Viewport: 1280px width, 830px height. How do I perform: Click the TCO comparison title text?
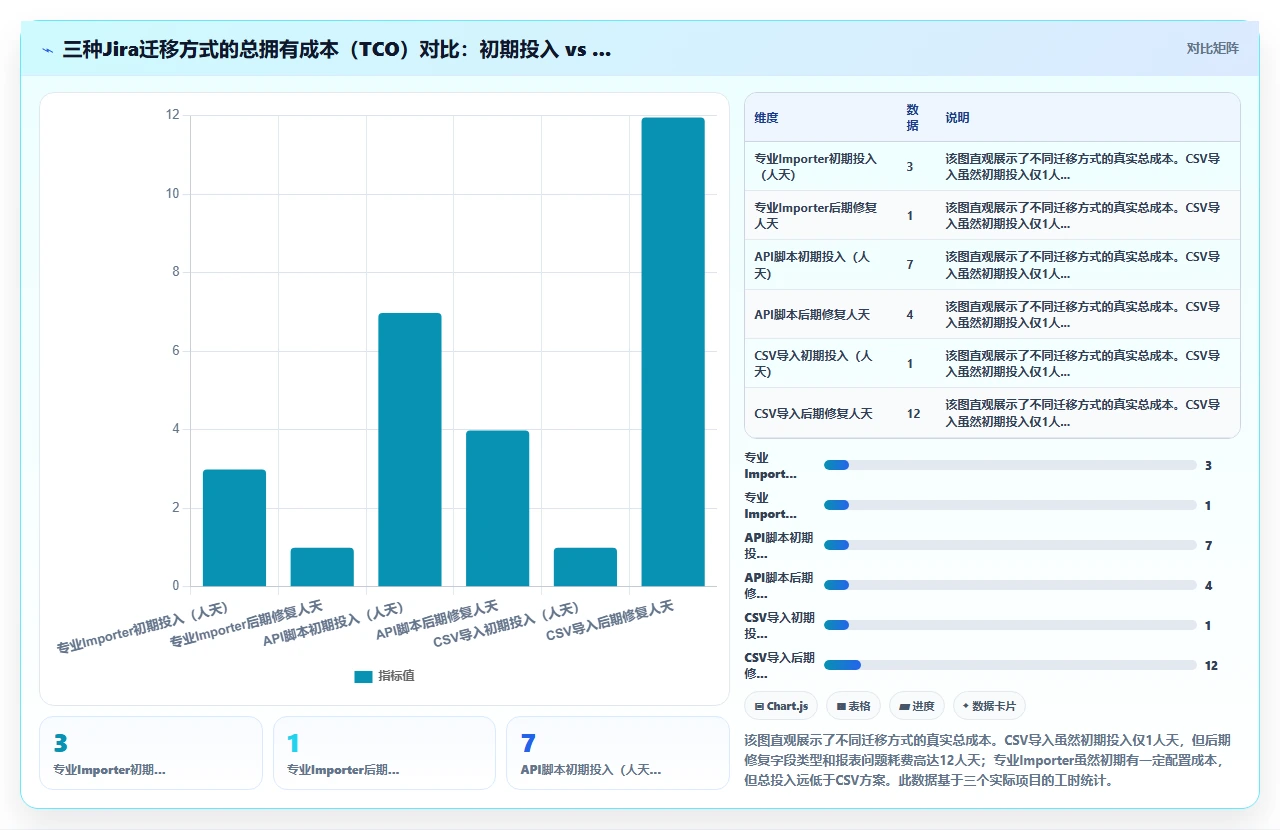pos(336,49)
